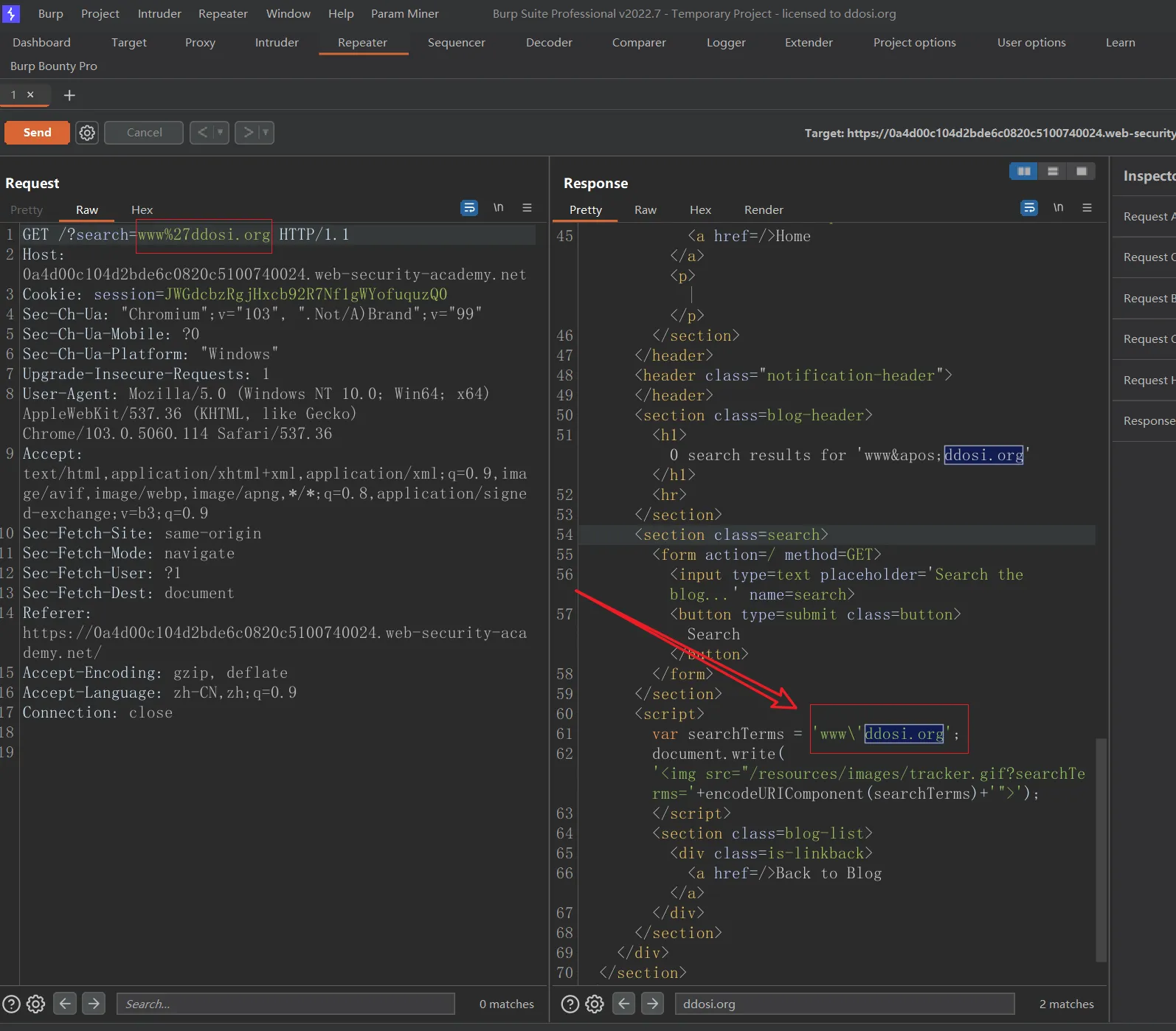This screenshot has width=1176, height=1031.
Task: Close Repeater tab 1
Action: click(x=30, y=94)
